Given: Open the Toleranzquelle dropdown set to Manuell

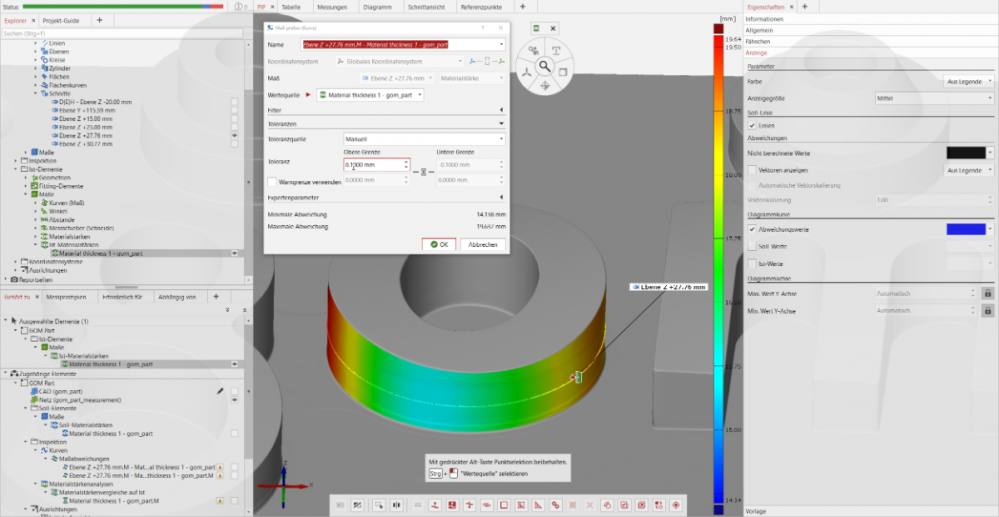Looking at the screenshot, I should click(x=424, y=139).
